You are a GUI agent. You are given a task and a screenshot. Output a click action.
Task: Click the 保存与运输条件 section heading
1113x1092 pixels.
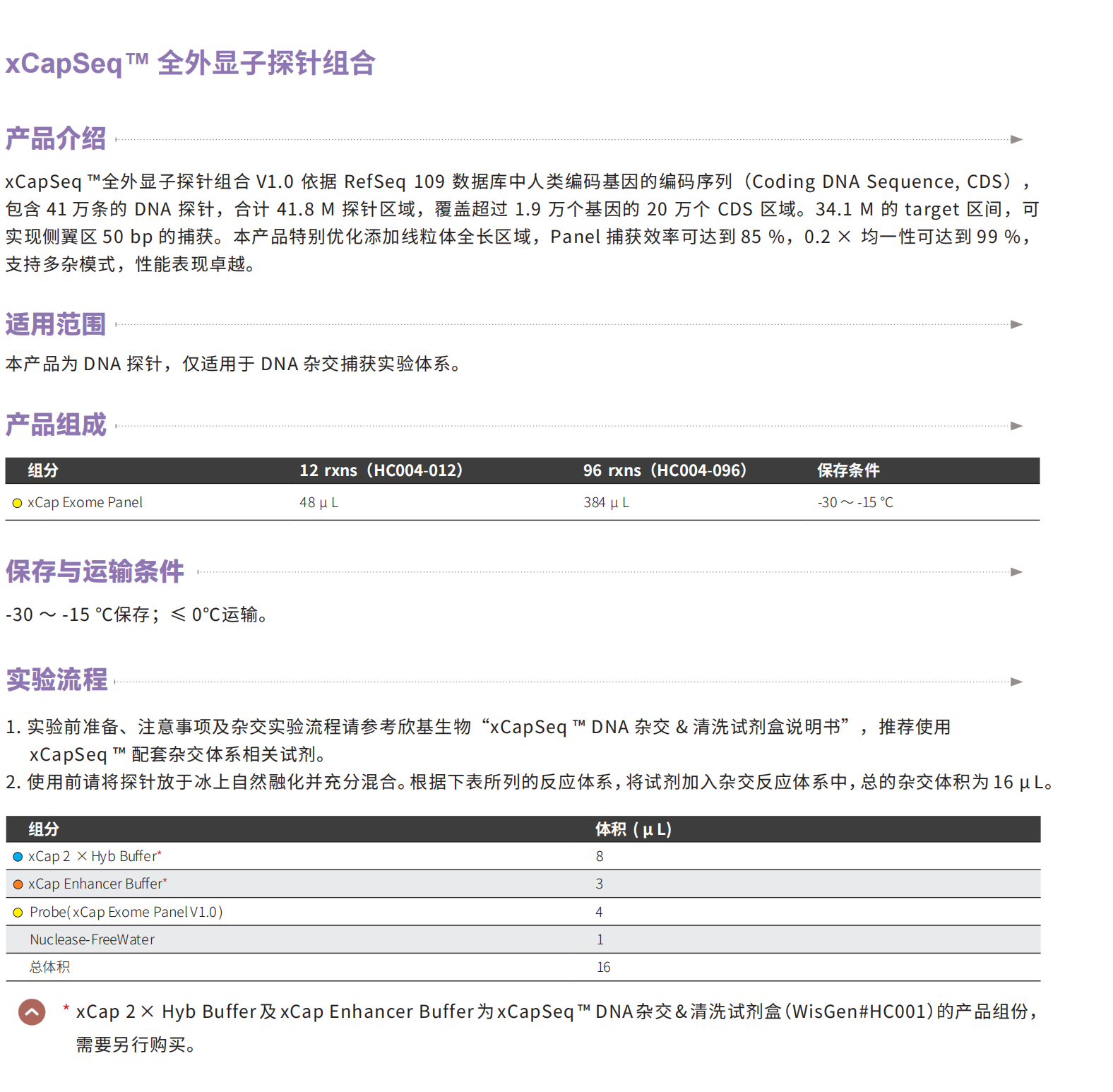tap(95, 571)
